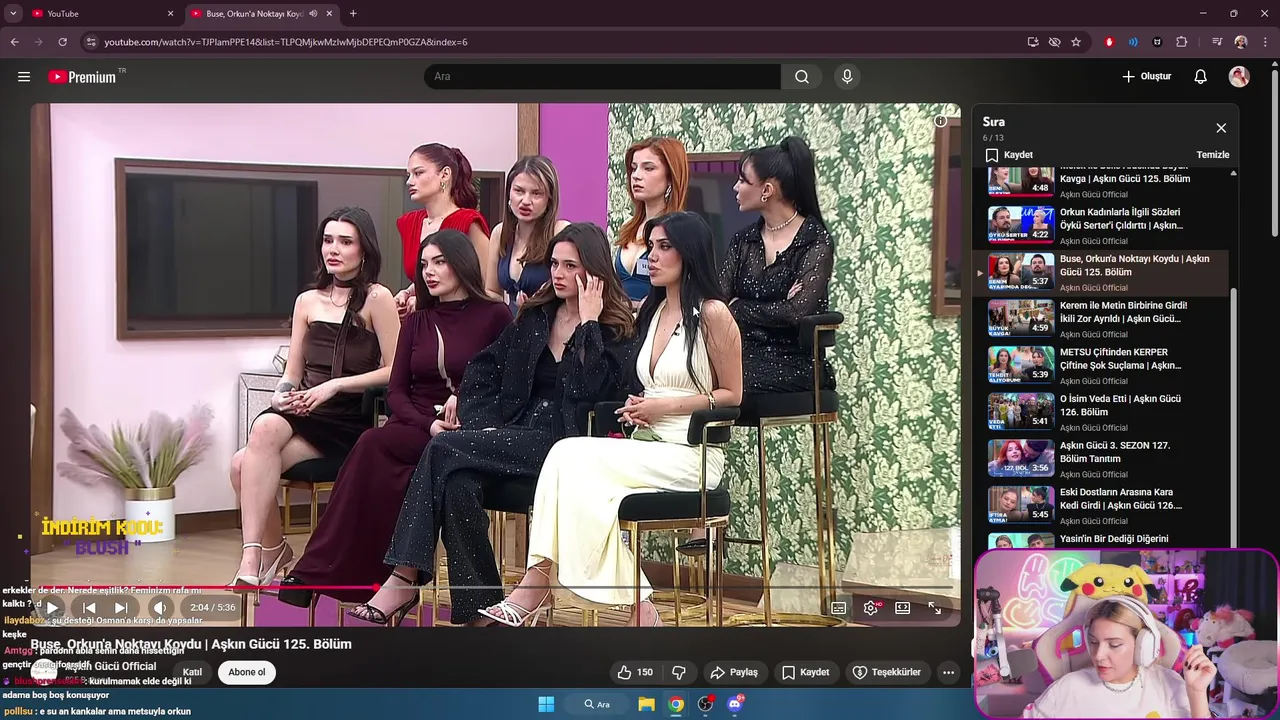1280x720 pixels.
Task: Share the video via Paylaş
Action: 734,672
